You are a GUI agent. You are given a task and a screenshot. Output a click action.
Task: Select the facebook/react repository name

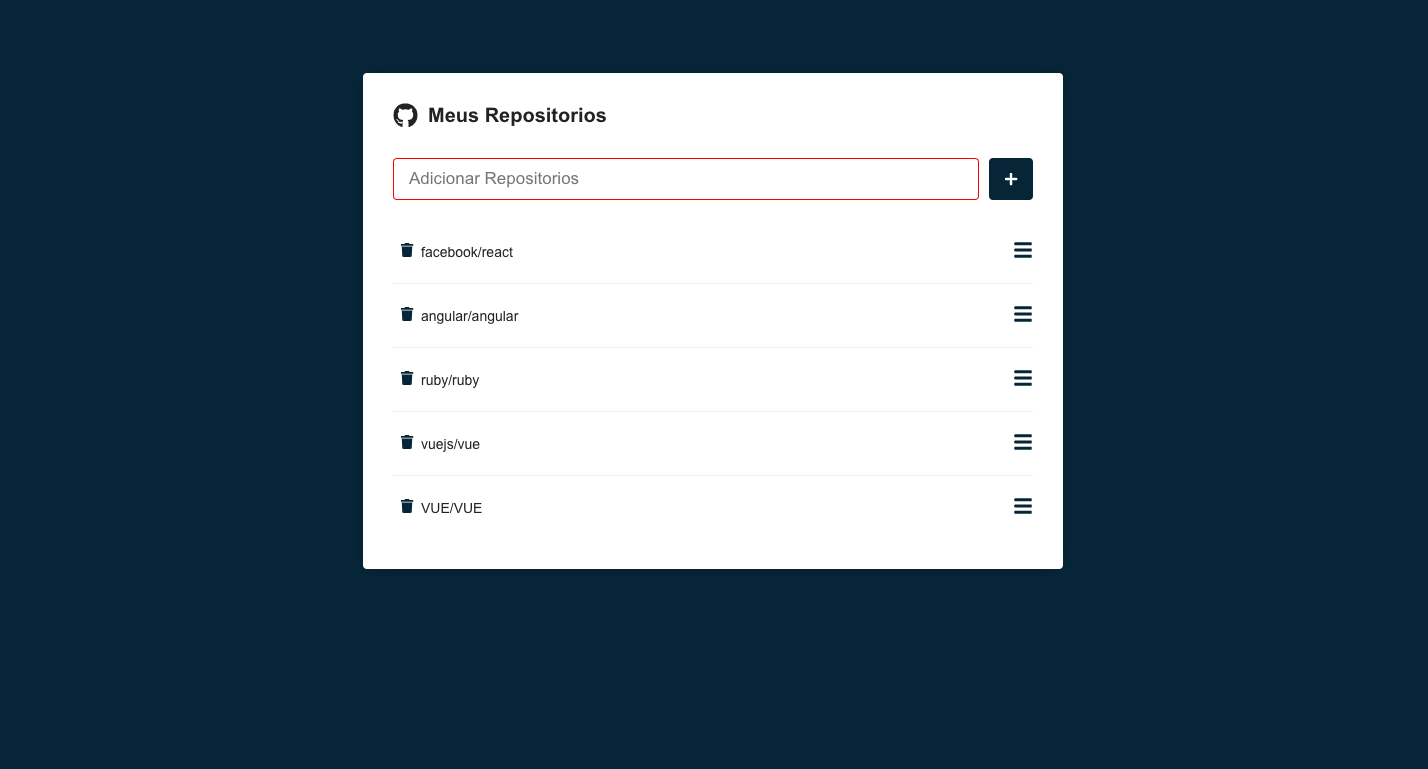[x=467, y=251]
